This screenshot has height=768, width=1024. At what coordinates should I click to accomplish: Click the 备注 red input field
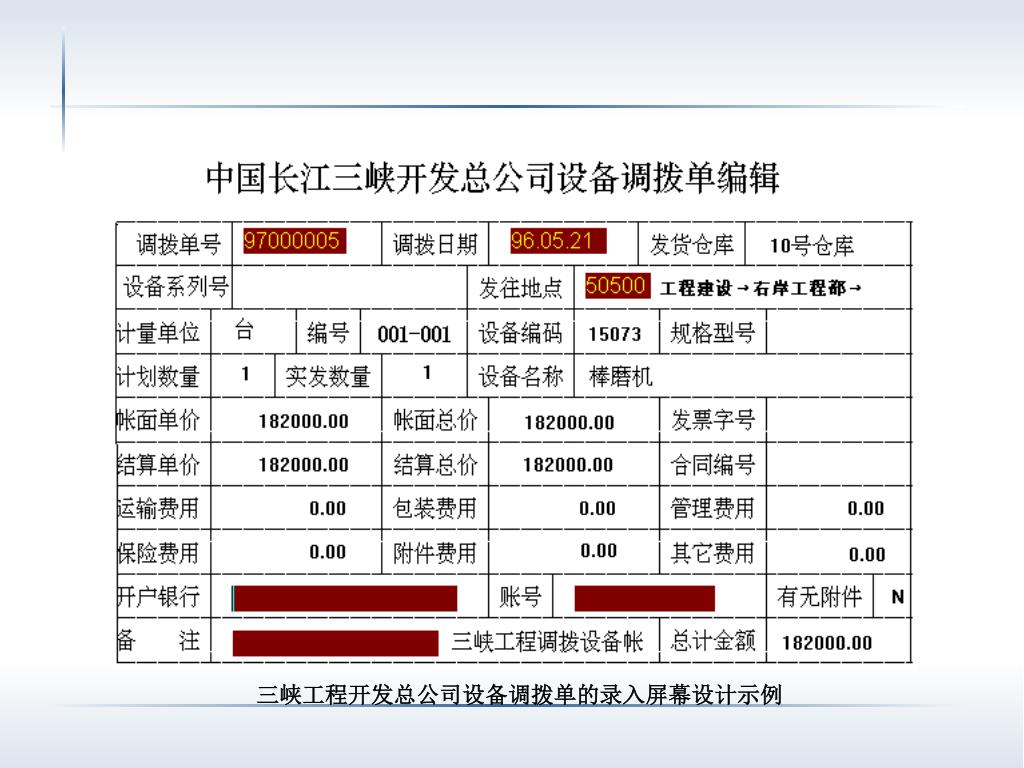click(x=335, y=643)
